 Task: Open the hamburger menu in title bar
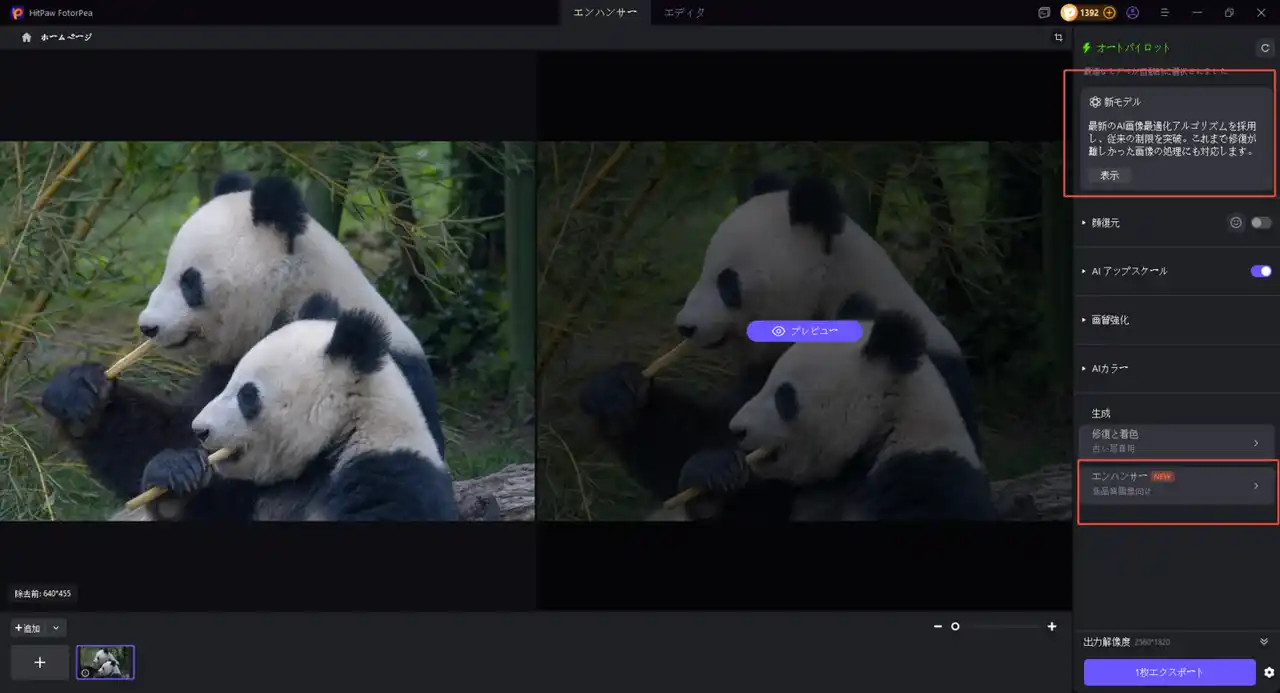pyautogui.click(x=1165, y=13)
